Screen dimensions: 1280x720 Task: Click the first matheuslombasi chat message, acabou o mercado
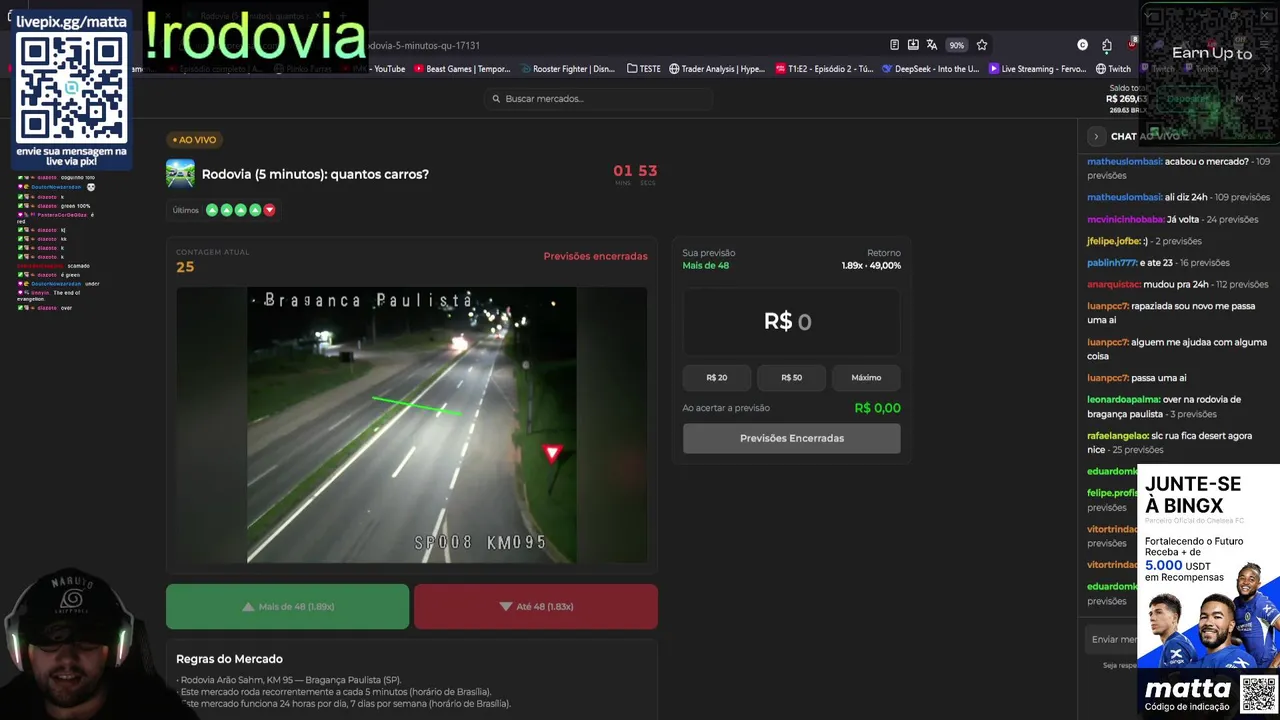click(x=1178, y=168)
